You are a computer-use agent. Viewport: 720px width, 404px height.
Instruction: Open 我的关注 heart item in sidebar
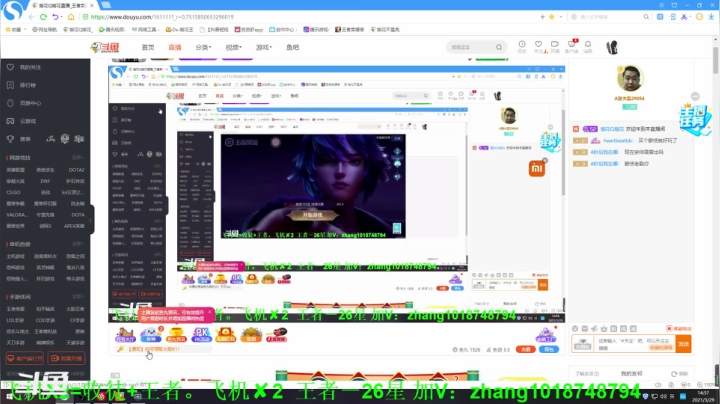pos(24,67)
